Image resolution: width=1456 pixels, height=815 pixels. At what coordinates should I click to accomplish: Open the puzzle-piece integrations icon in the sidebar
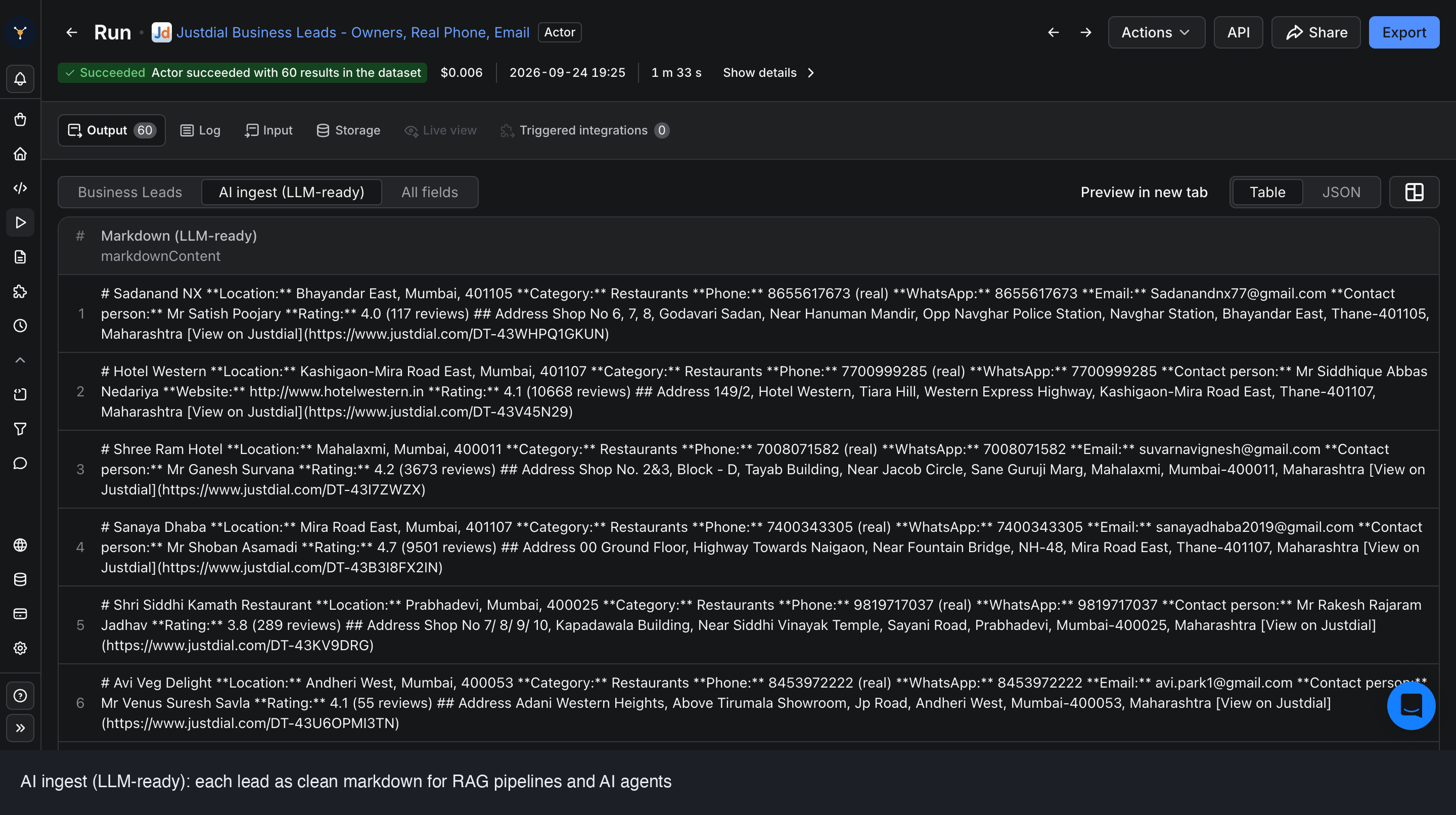pos(20,291)
